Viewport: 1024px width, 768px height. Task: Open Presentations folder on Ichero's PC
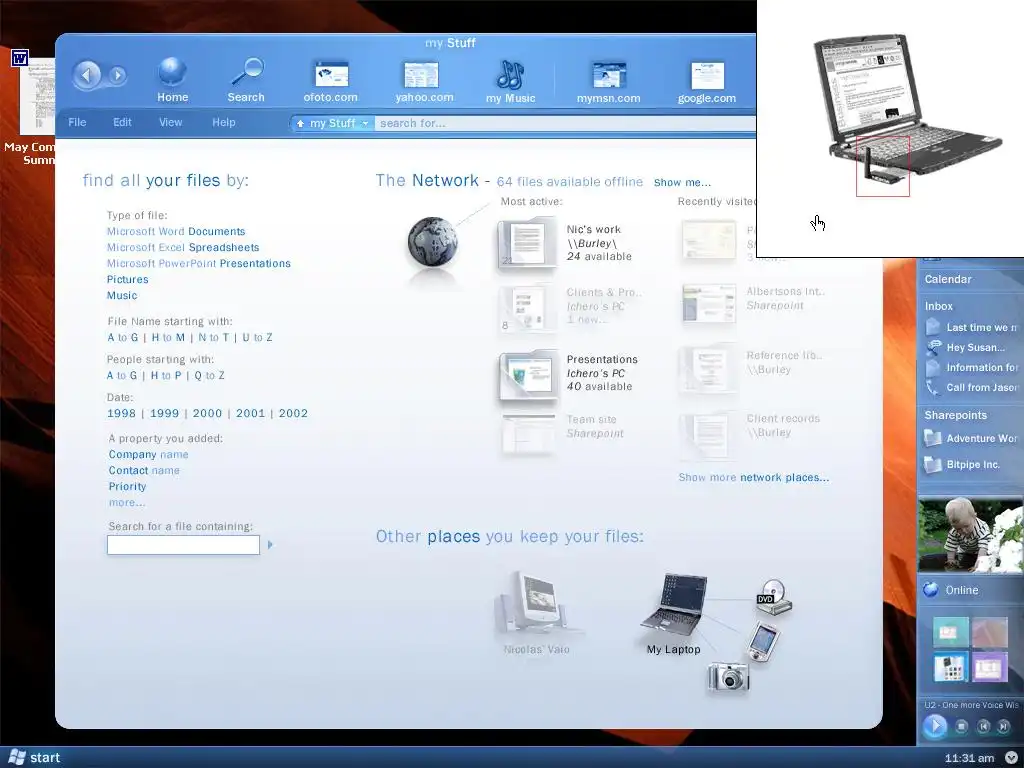[x=528, y=374]
